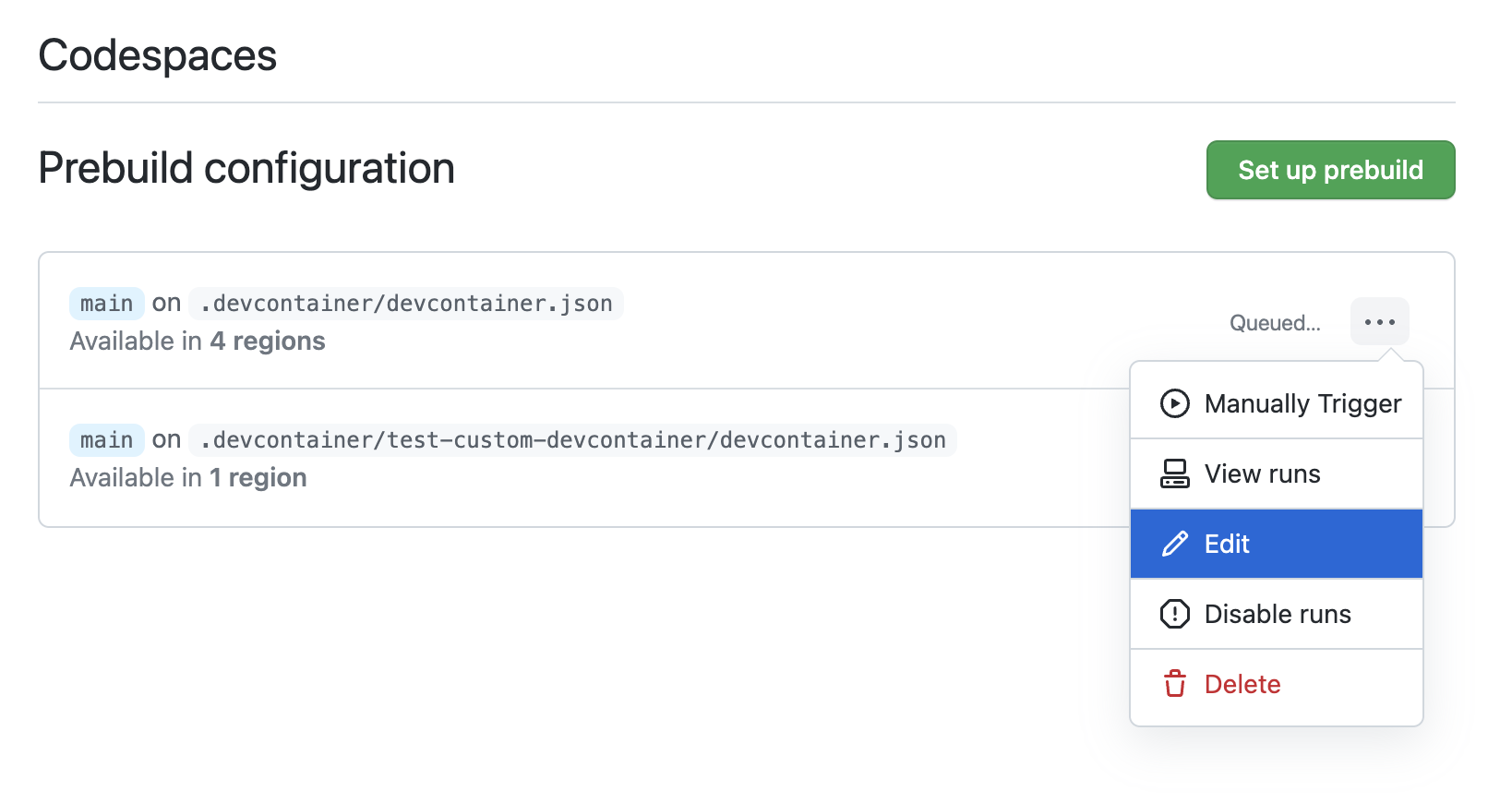
Task: Select the Manually Trigger menu entry
Action: (x=1302, y=403)
